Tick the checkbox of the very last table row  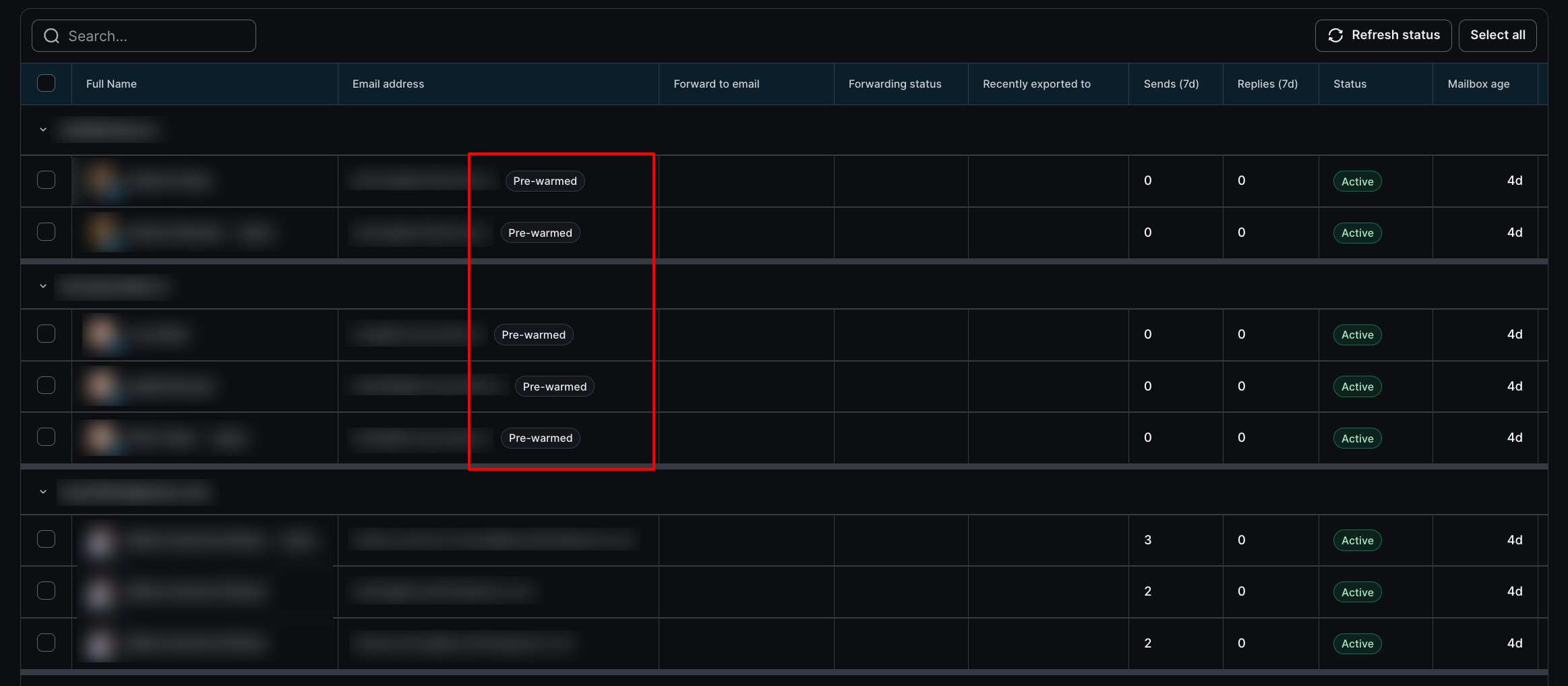[x=46, y=642]
